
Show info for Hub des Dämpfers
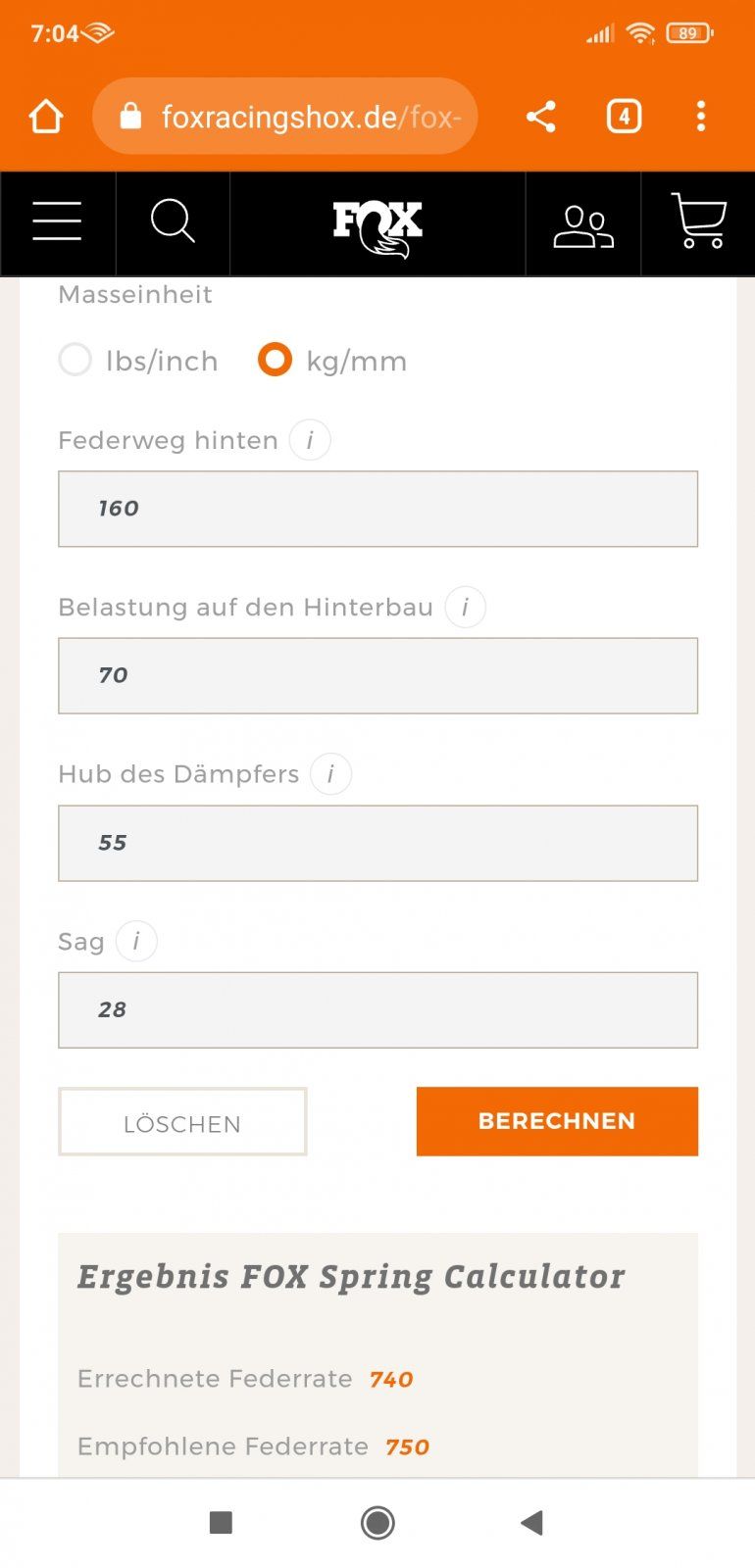(x=330, y=774)
